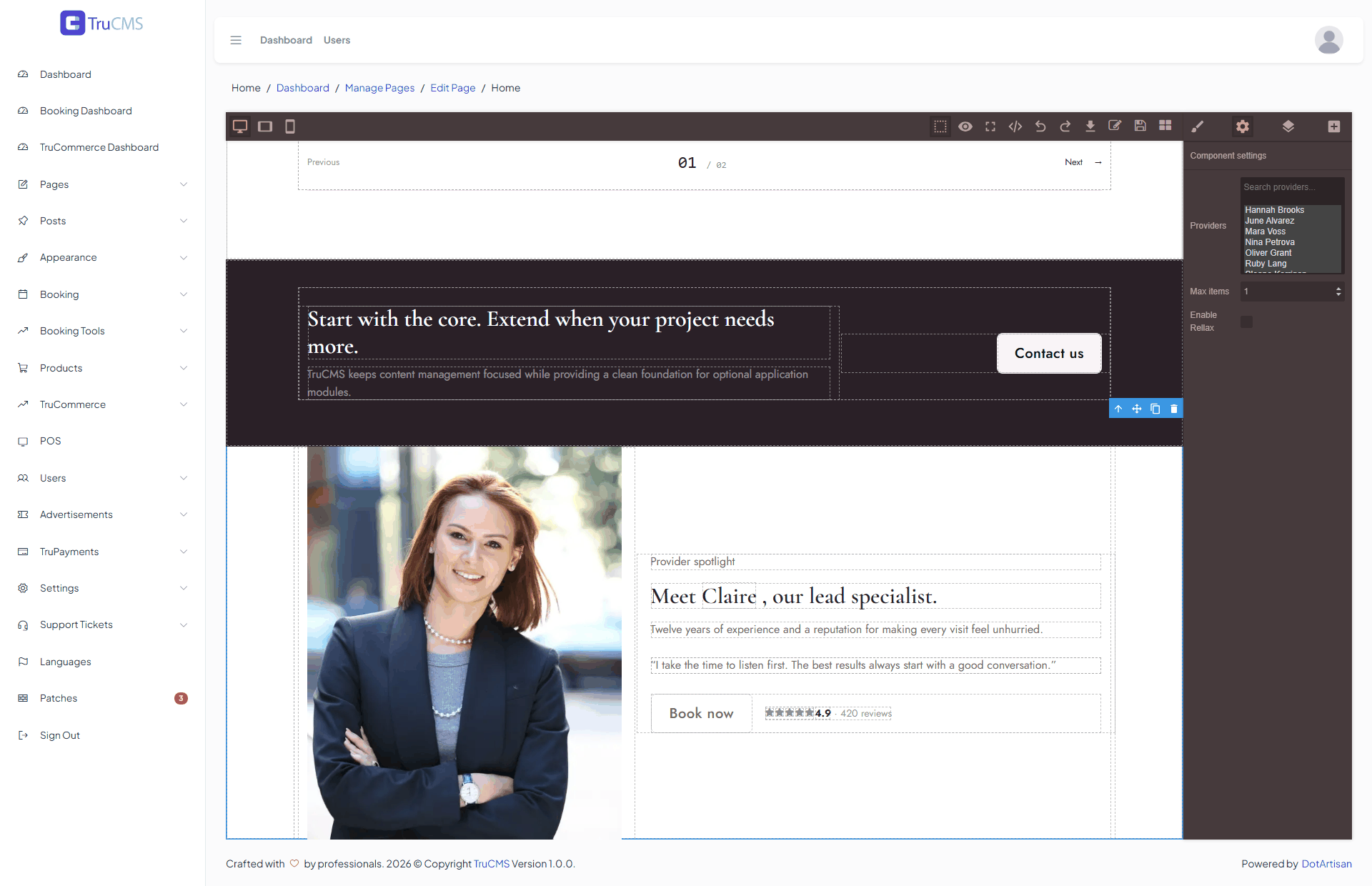The height and width of the screenshot is (886, 1372).
Task: Click Sign Out in the sidebar
Action: tap(102, 735)
